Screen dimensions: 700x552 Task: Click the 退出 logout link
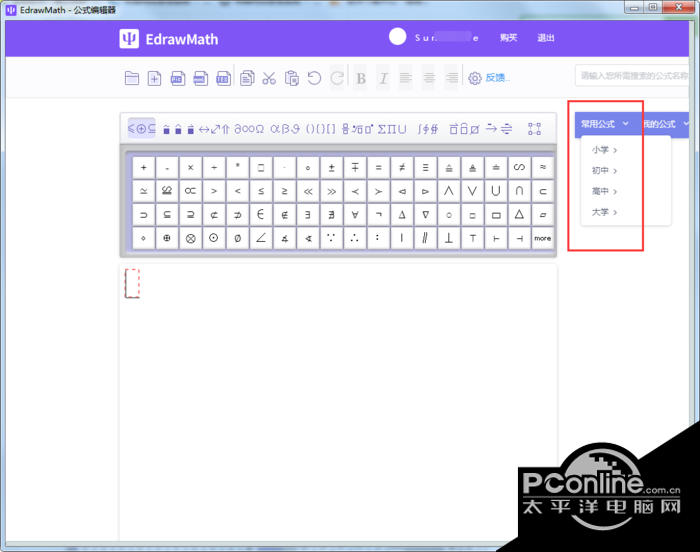tap(546, 38)
